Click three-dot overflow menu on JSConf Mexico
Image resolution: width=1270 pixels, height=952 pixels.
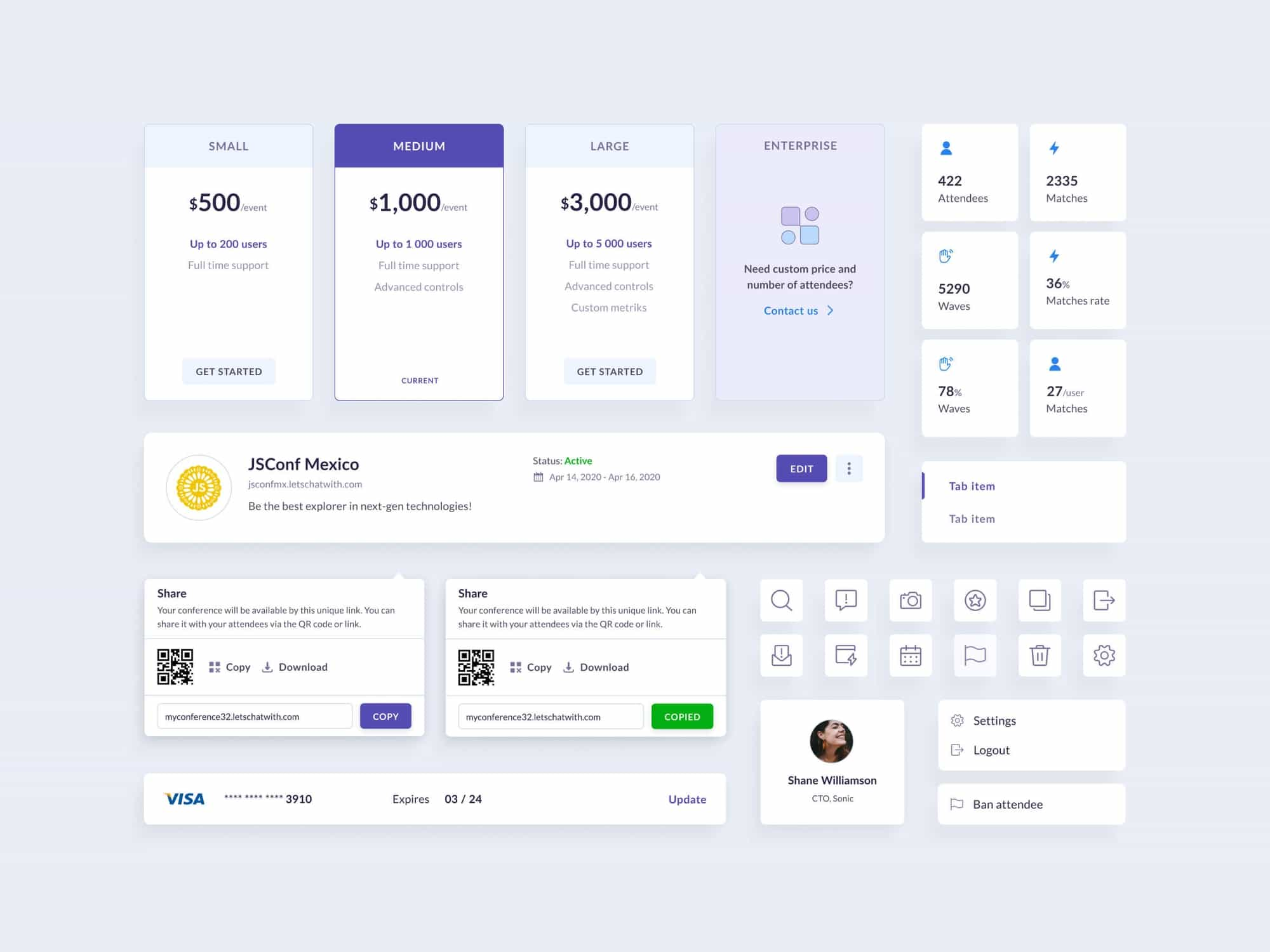849,468
